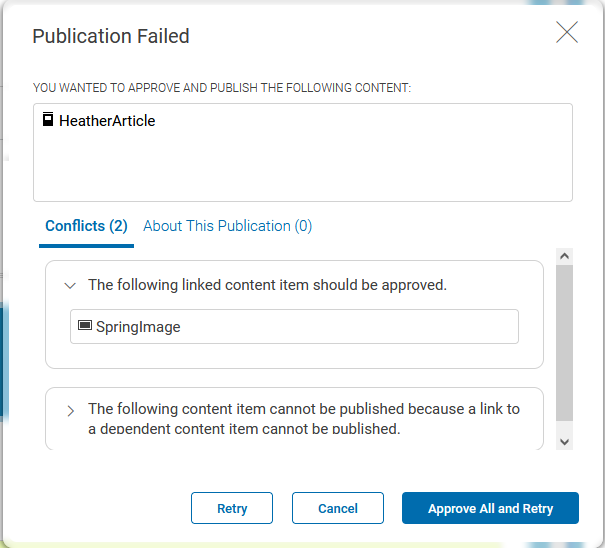
Task: Open the About This Publication tab
Action: click(x=227, y=226)
